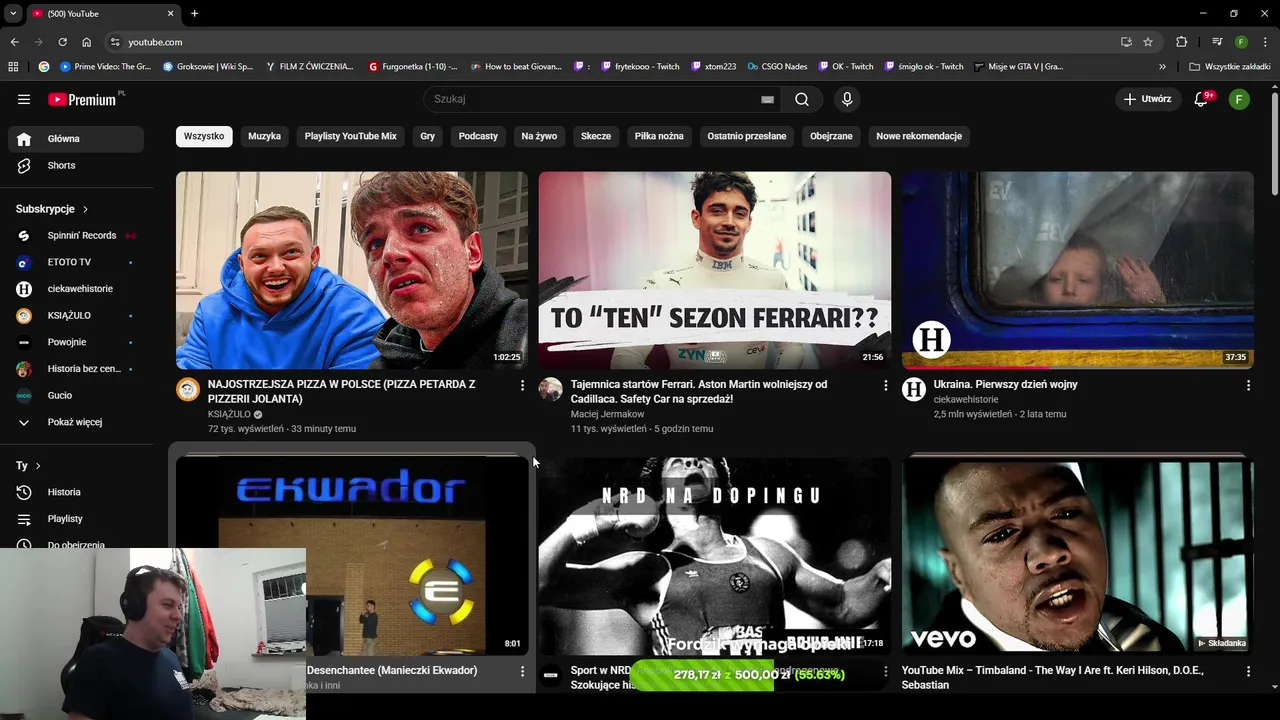
Task: Open more options for Ferrari video
Action: [885, 385]
